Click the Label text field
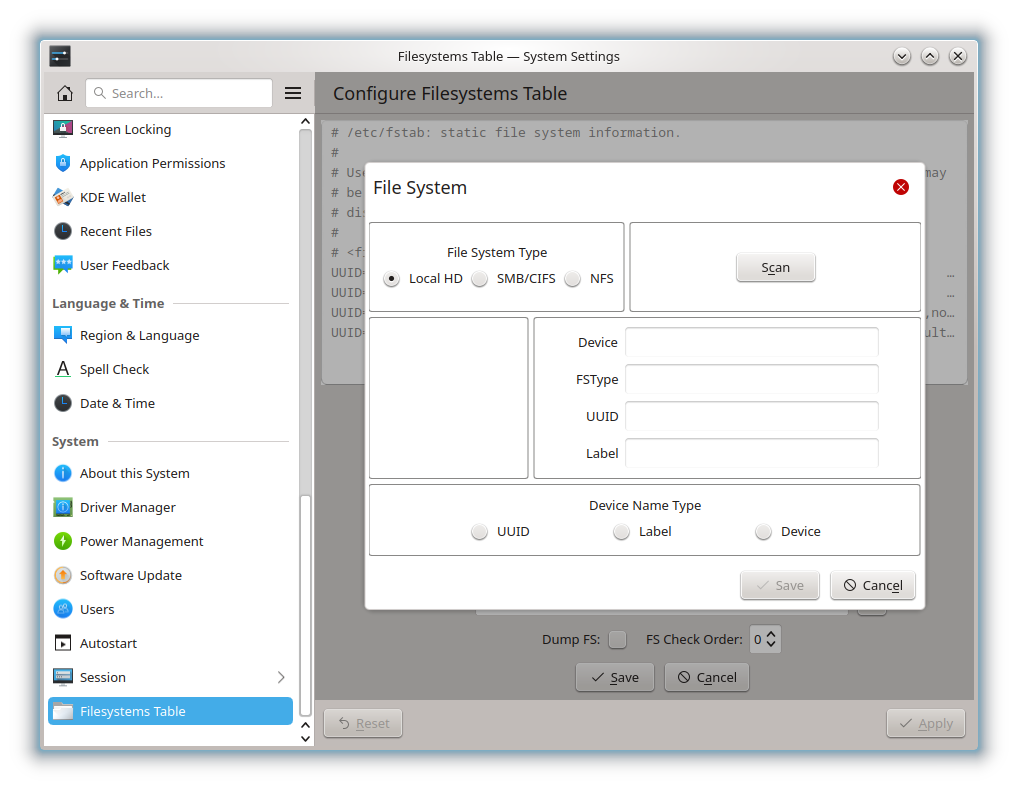The height and width of the screenshot is (790, 1018). (x=752, y=453)
